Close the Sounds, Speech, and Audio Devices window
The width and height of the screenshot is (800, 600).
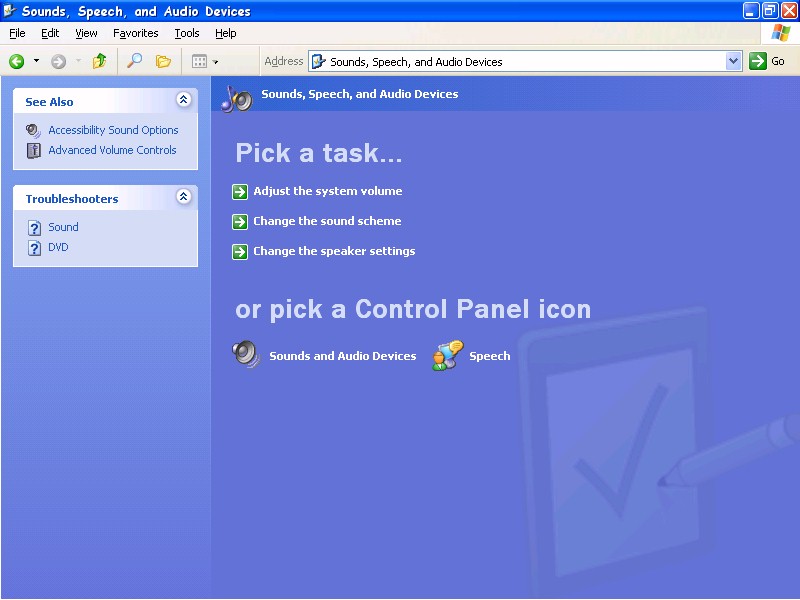(x=789, y=11)
